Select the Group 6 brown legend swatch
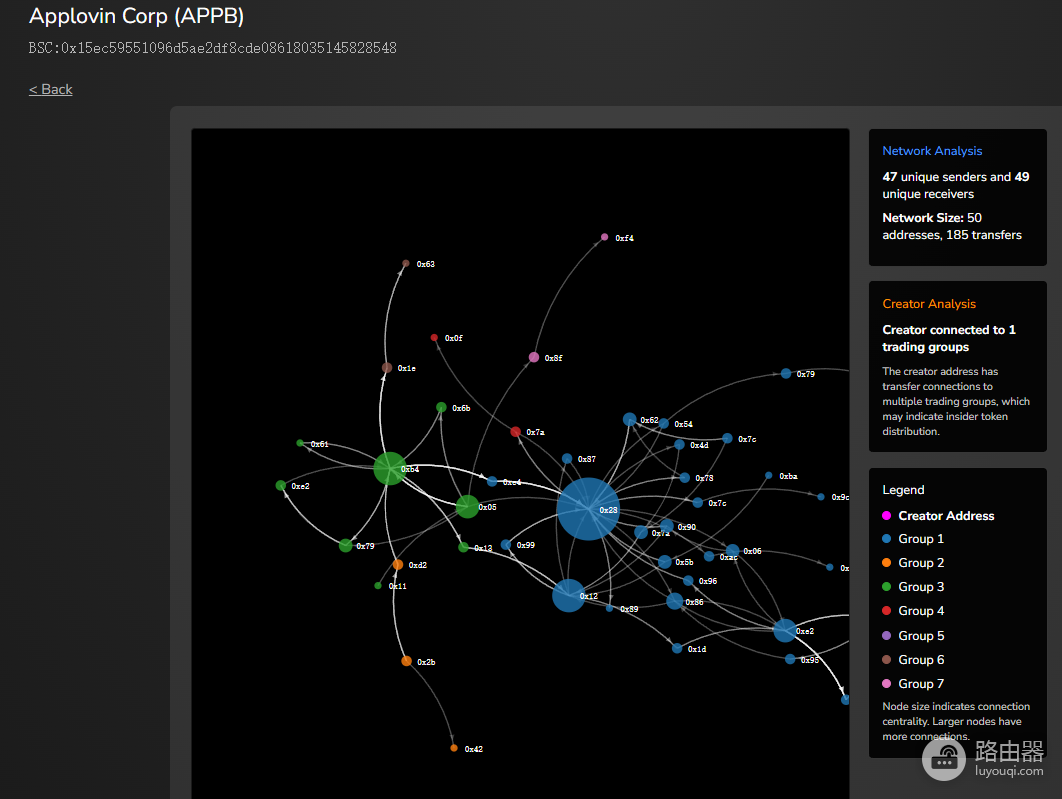The height and width of the screenshot is (799, 1062). (x=887, y=659)
